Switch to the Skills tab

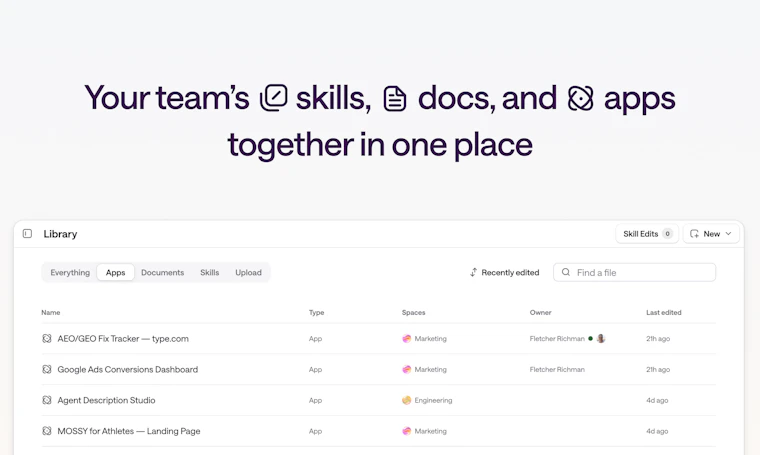point(209,272)
